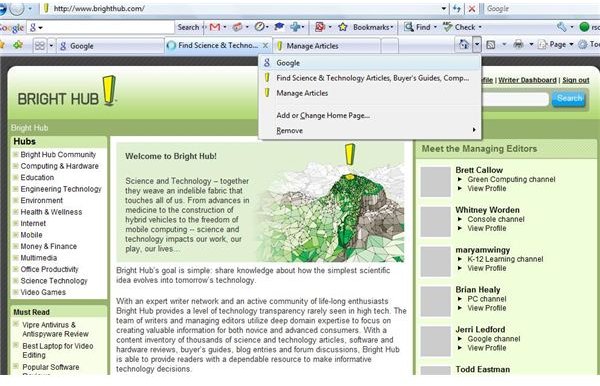Click Google channel under Jerri Ledford
600x386 pixels.
[494, 339]
